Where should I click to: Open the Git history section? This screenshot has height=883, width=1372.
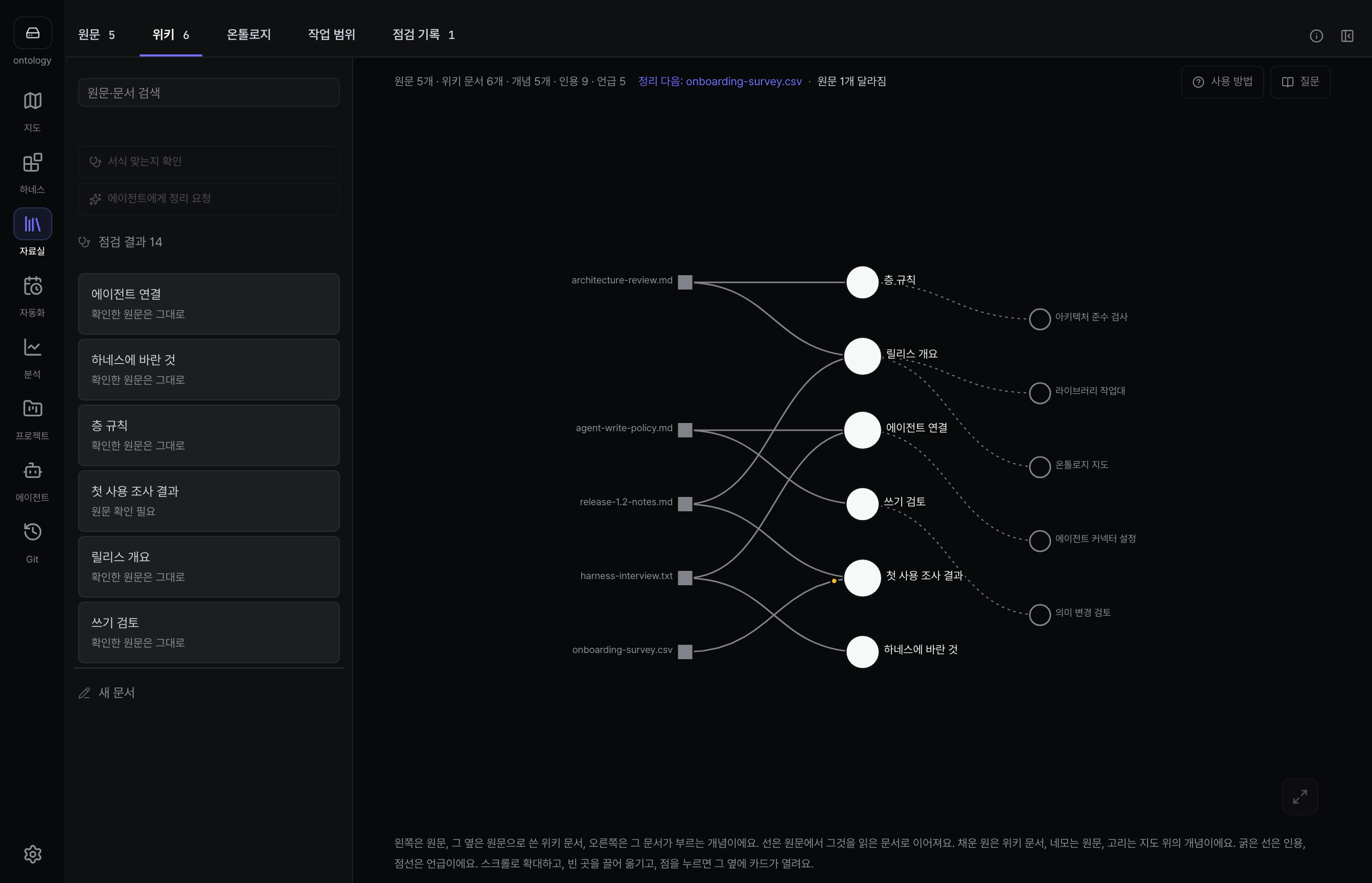point(33,543)
